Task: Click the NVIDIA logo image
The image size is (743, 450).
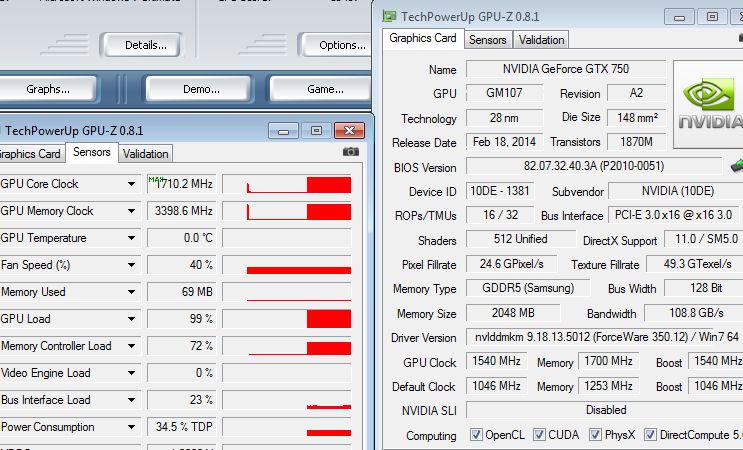Action: (x=708, y=106)
